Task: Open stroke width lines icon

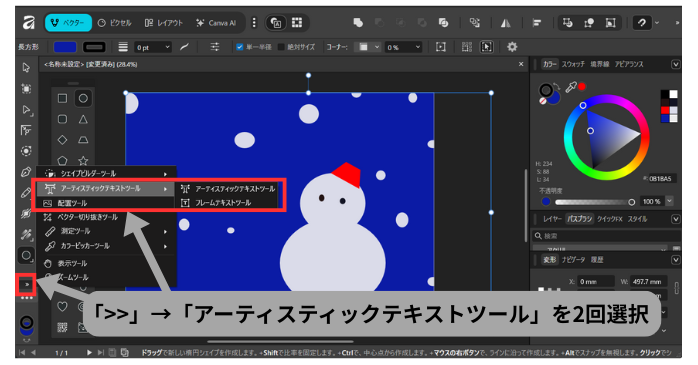Action: pyautogui.click(x=123, y=47)
